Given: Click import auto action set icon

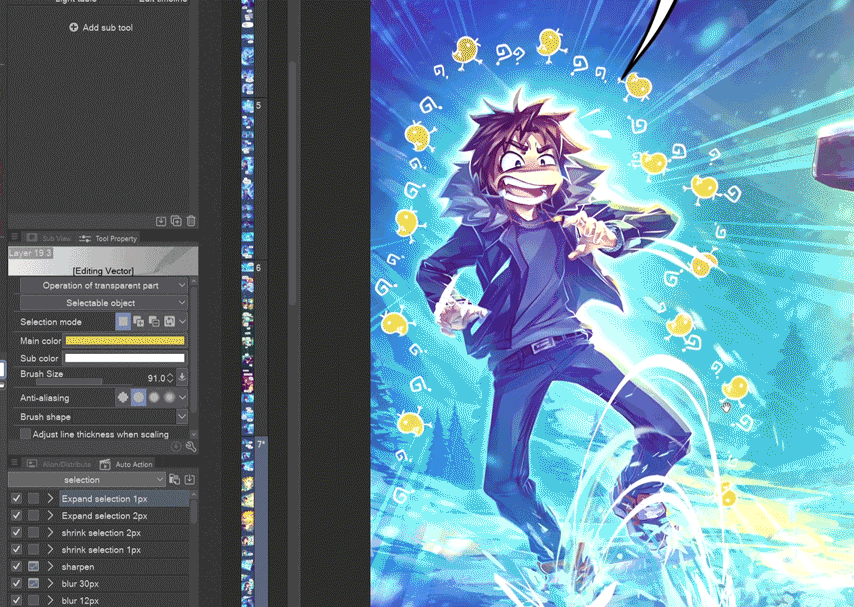Looking at the screenshot, I should click(x=190, y=479).
